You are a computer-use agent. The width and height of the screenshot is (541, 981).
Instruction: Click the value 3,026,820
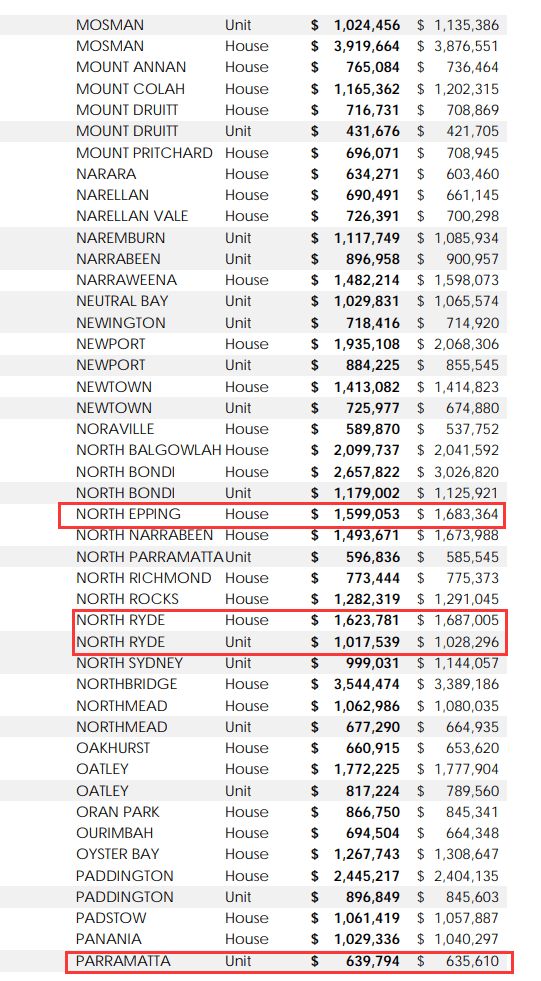[x=467, y=472]
